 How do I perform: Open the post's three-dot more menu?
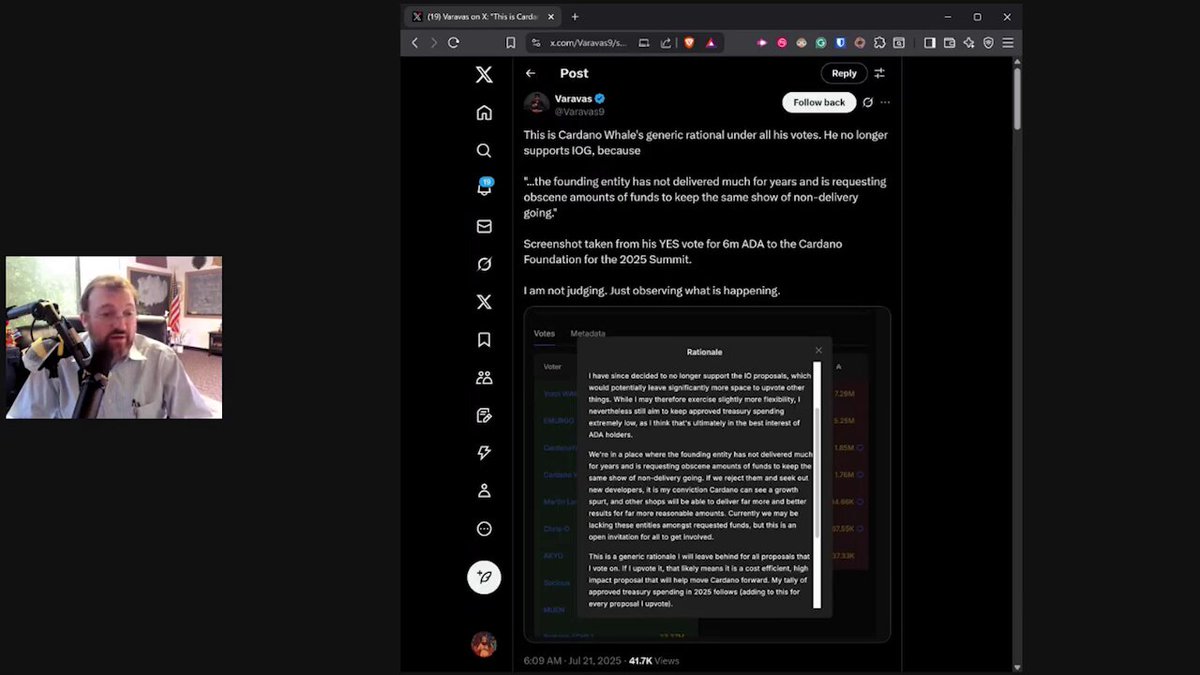click(885, 102)
